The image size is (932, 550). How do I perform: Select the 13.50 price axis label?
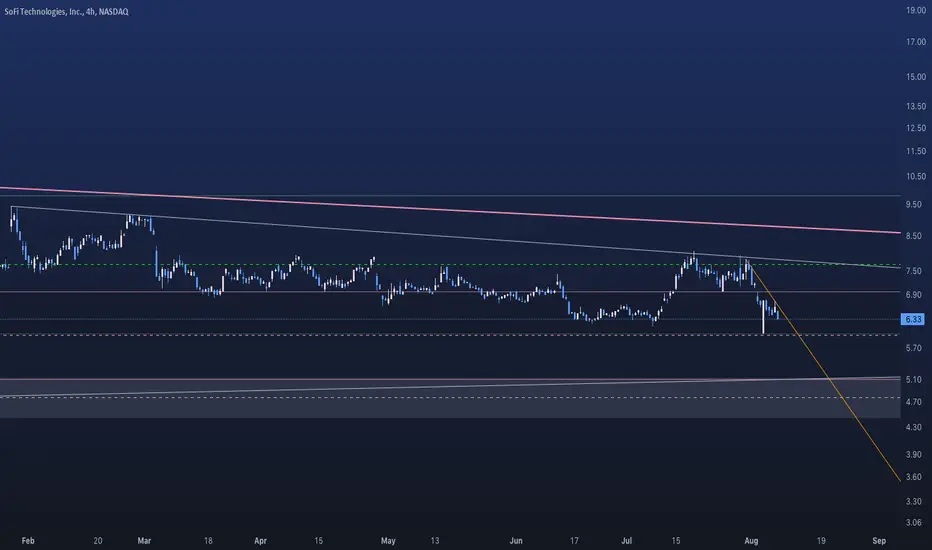[916, 106]
